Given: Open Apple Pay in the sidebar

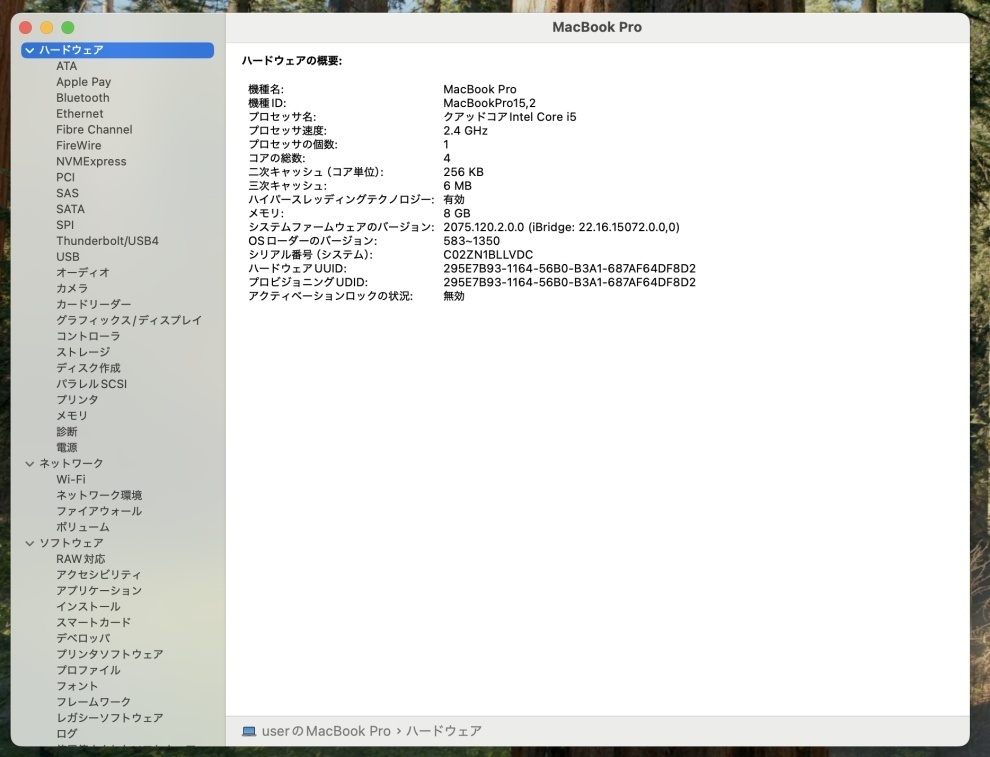Looking at the screenshot, I should (x=83, y=82).
